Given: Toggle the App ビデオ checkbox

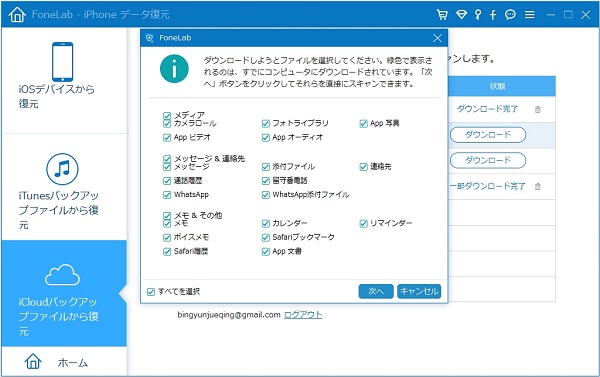Looking at the screenshot, I should (x=167, y=137).
